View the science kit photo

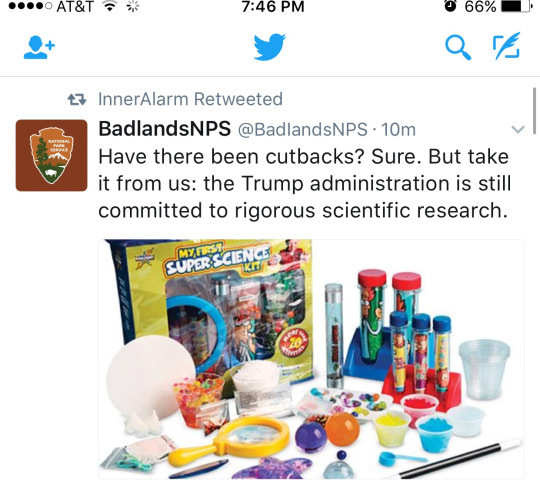311,359
